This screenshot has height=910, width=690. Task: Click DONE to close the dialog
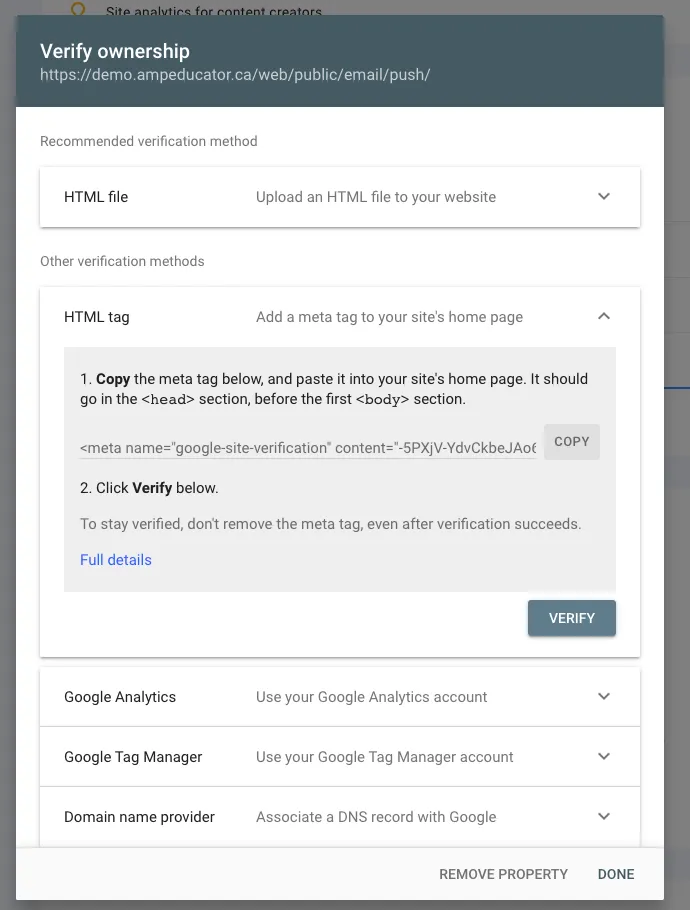pyautogui.click(x=616, y=874)
